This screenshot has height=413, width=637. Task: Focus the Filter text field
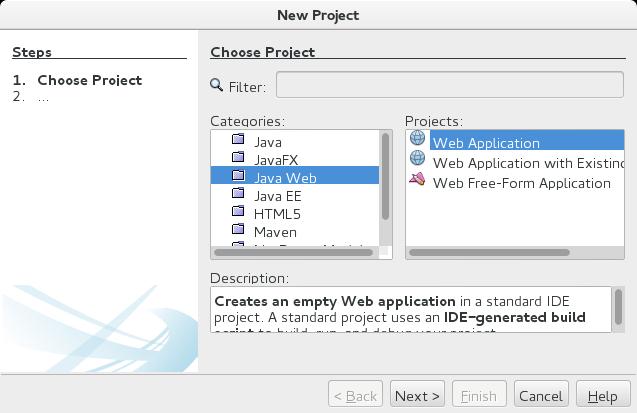tap(450, 84)
